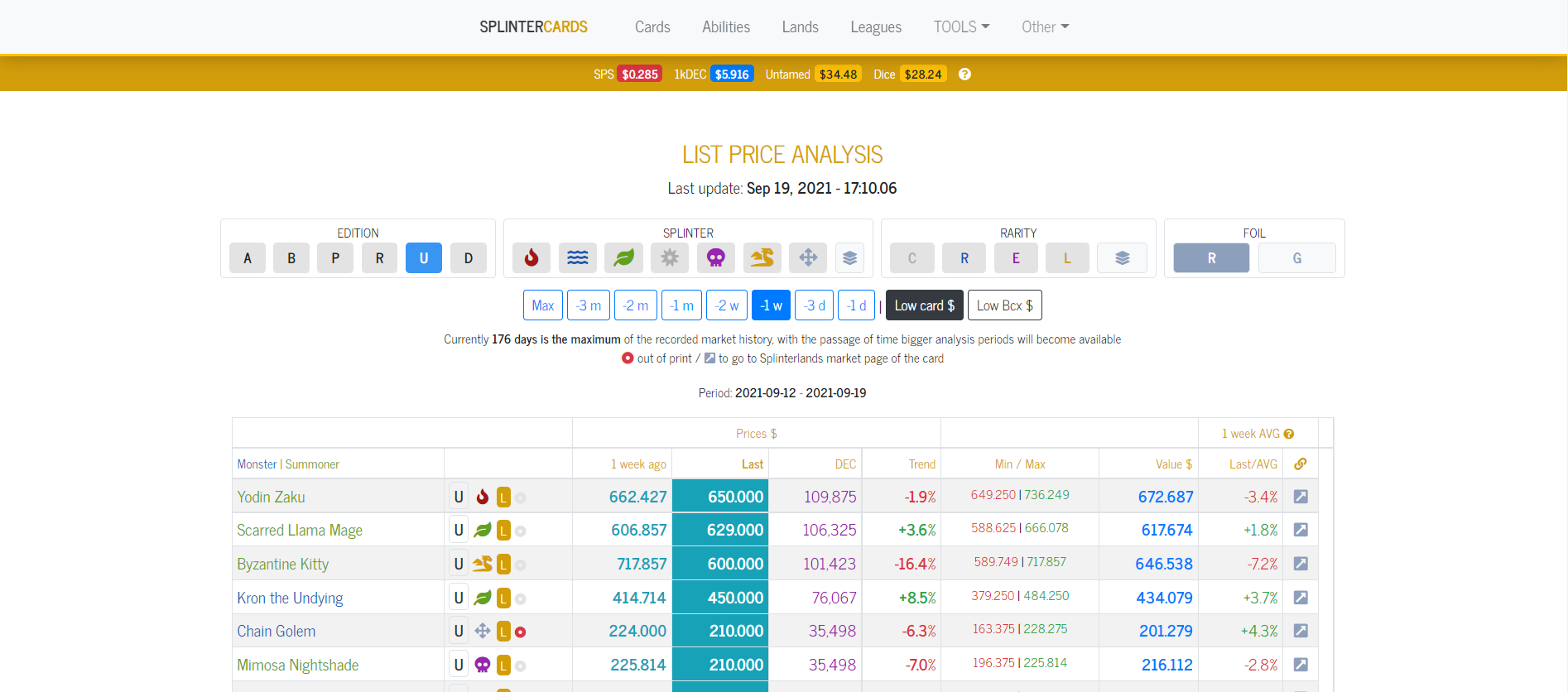Viewport: 1568px width, 692px height.
Task: Open the Cards page
Action: (x=652, y=27)
